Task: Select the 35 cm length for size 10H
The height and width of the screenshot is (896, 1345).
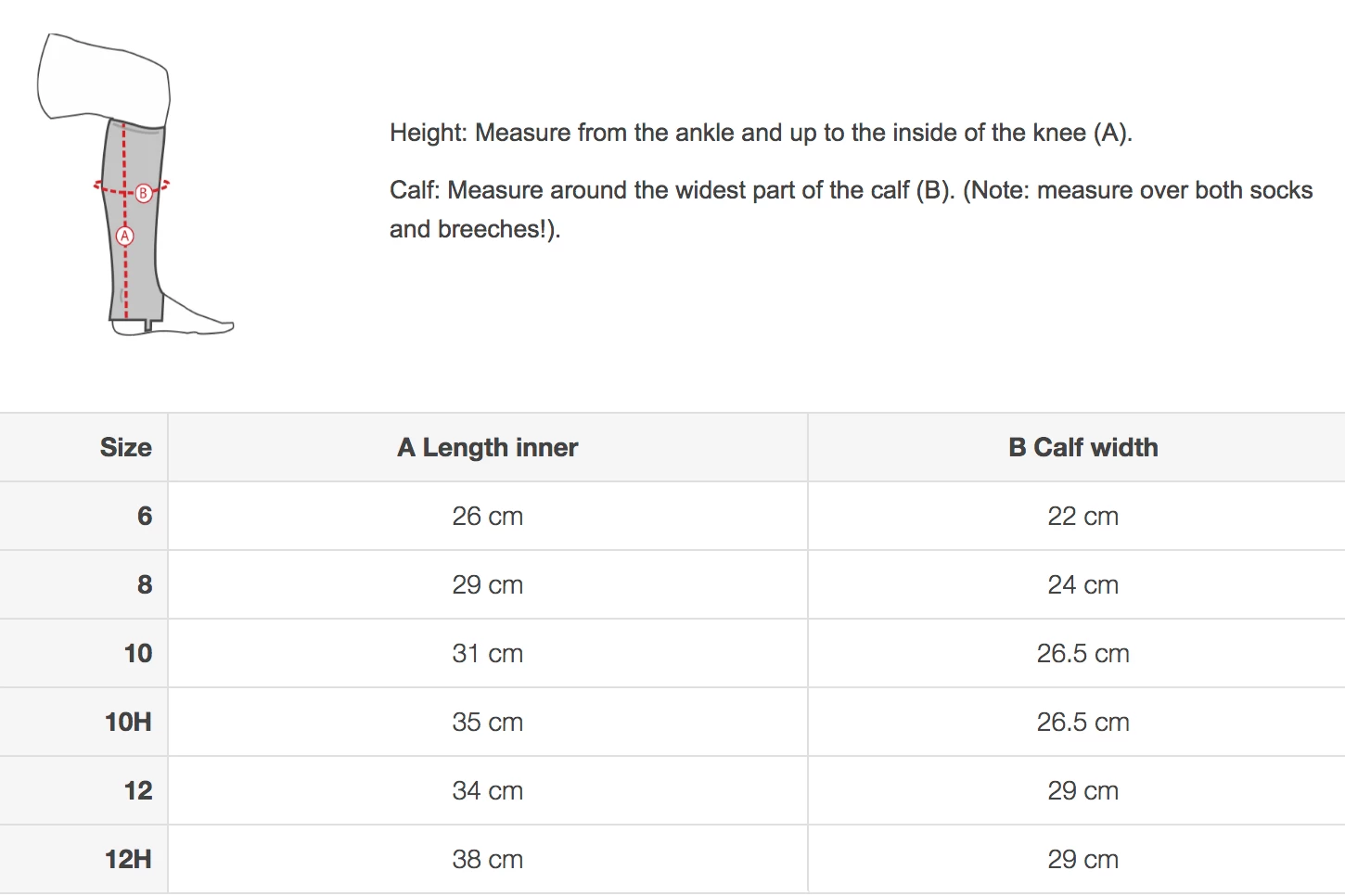Action: coord(487,722)
